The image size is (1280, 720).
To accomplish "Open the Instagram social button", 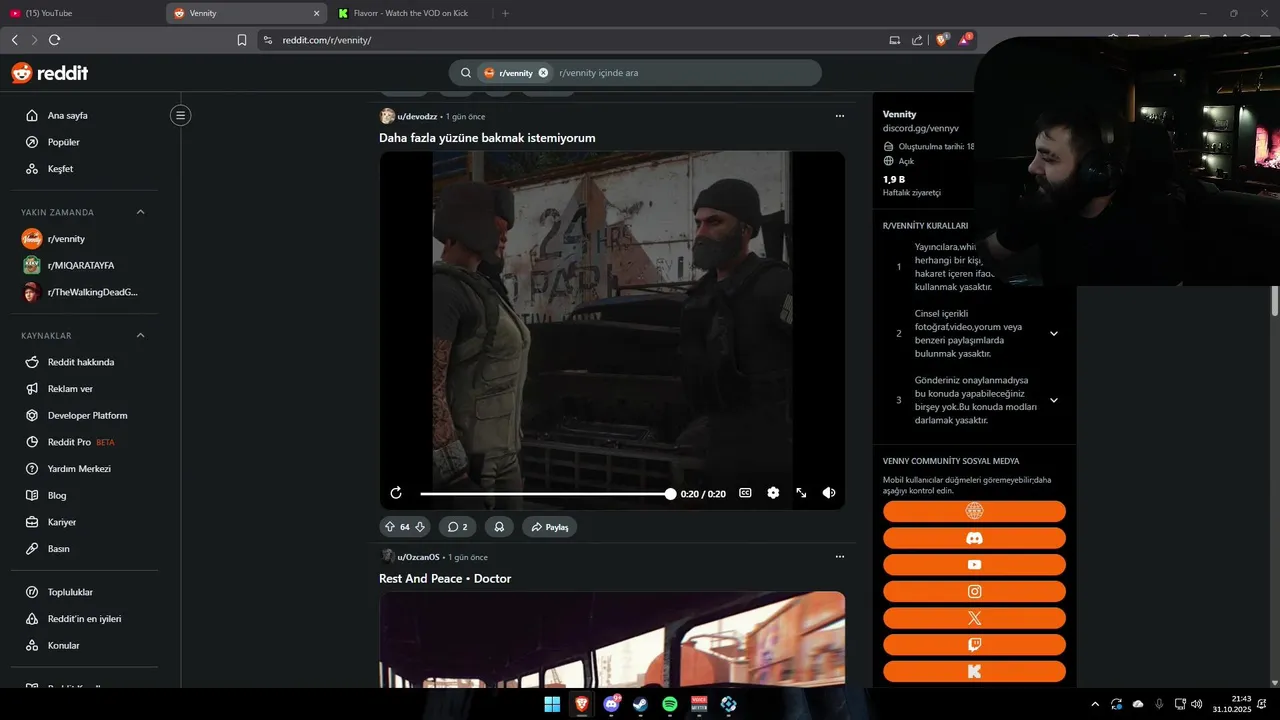I will point(974,591).
